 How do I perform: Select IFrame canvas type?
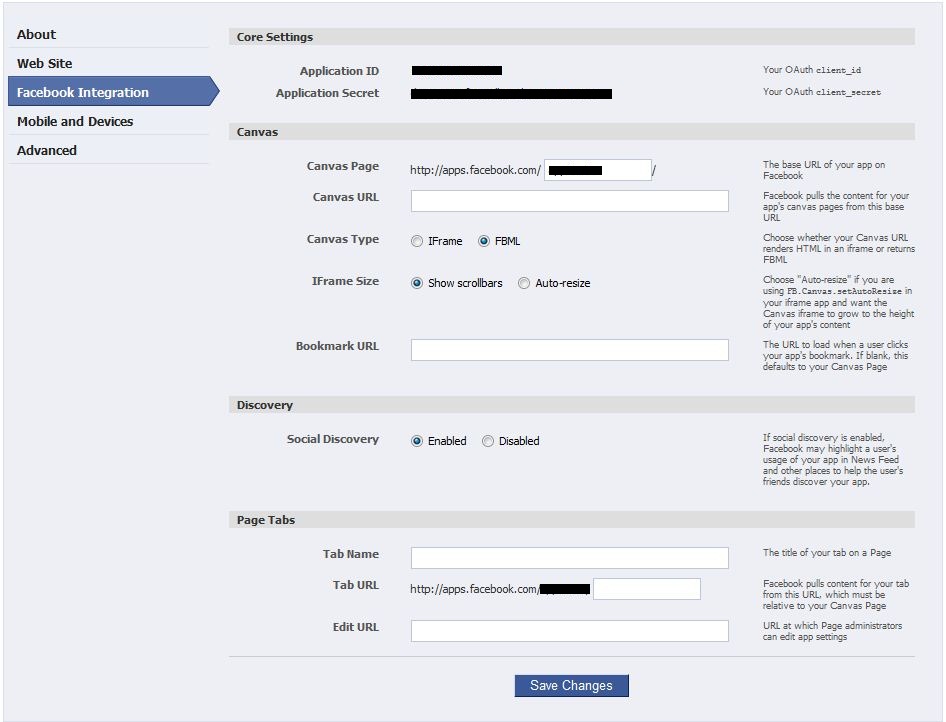pos(416,241)
